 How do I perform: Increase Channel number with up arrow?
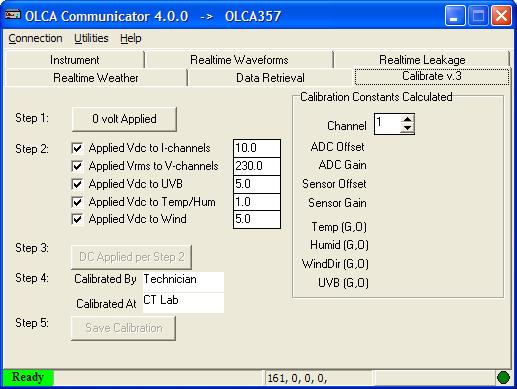[x=407, y=119]
